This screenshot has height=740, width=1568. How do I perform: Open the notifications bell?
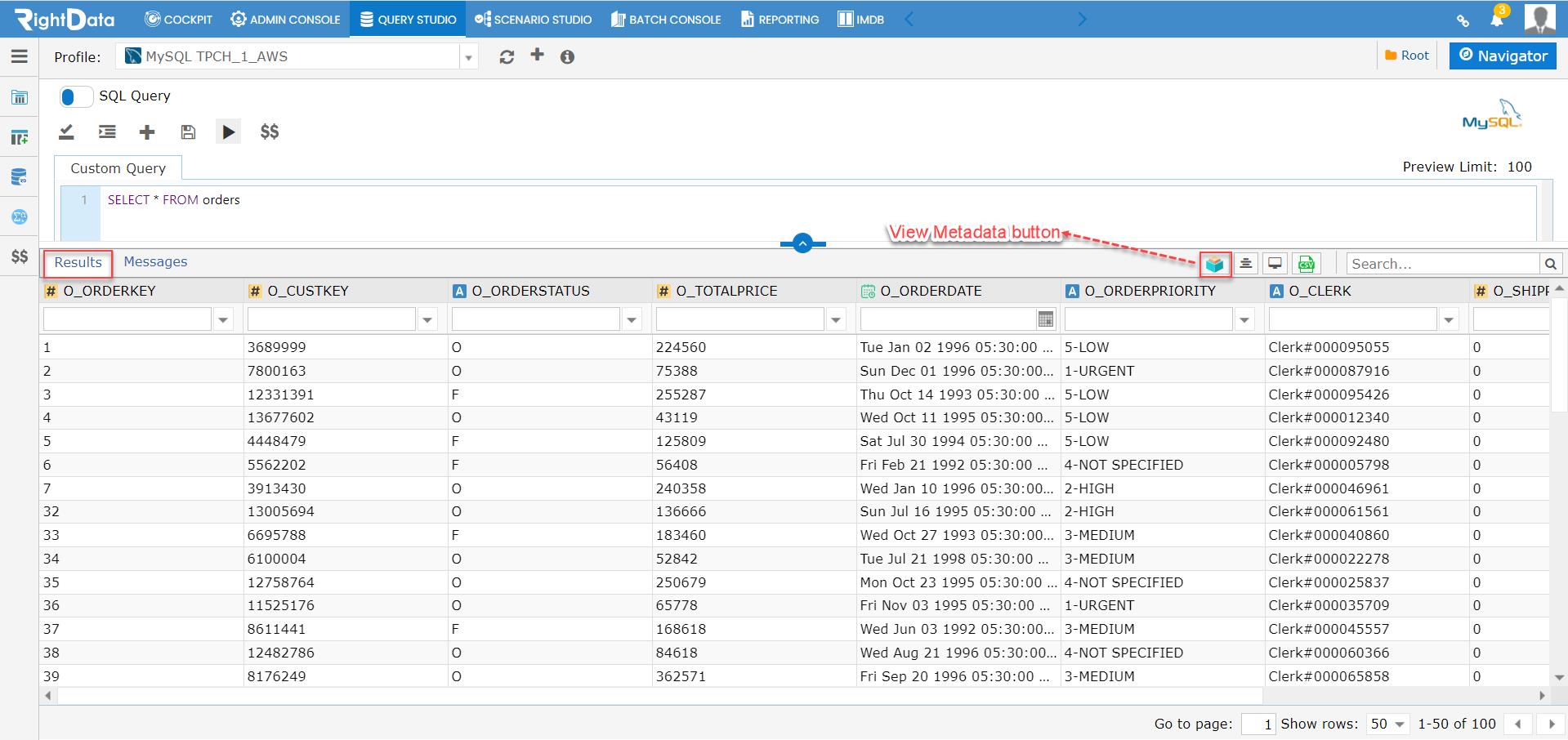[1497, 19]
